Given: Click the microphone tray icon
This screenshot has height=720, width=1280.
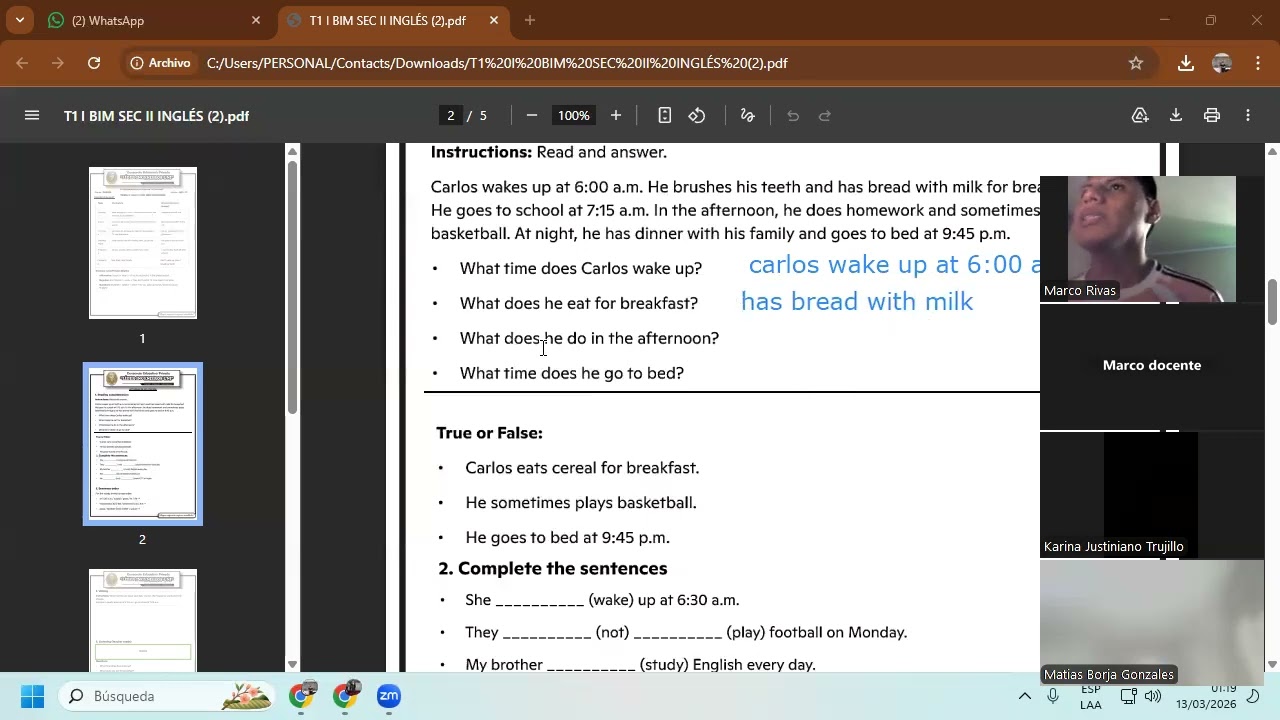Looking at the screenshot, I should [1053, 696].
